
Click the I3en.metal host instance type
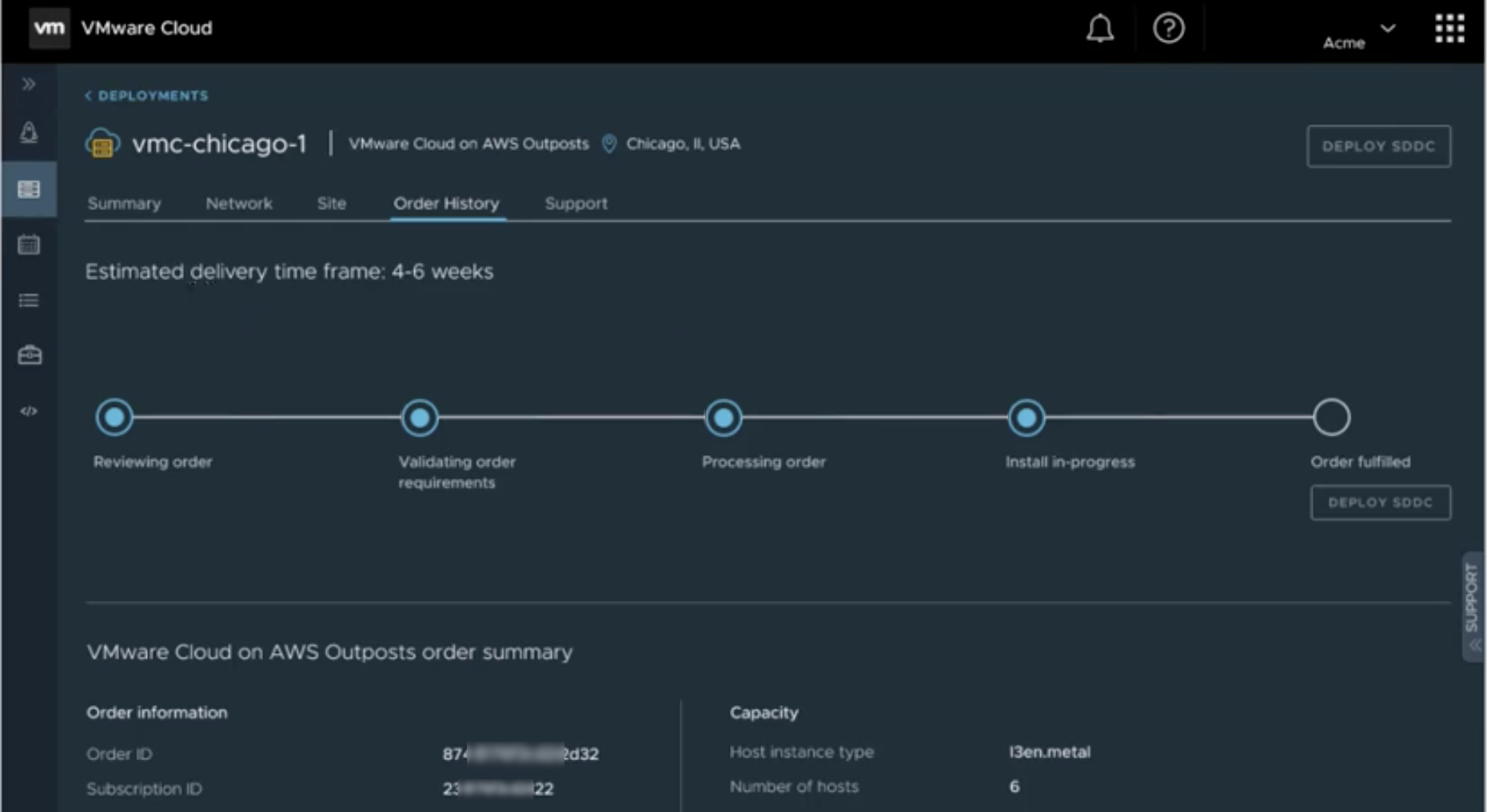[x=1050, y=752]
